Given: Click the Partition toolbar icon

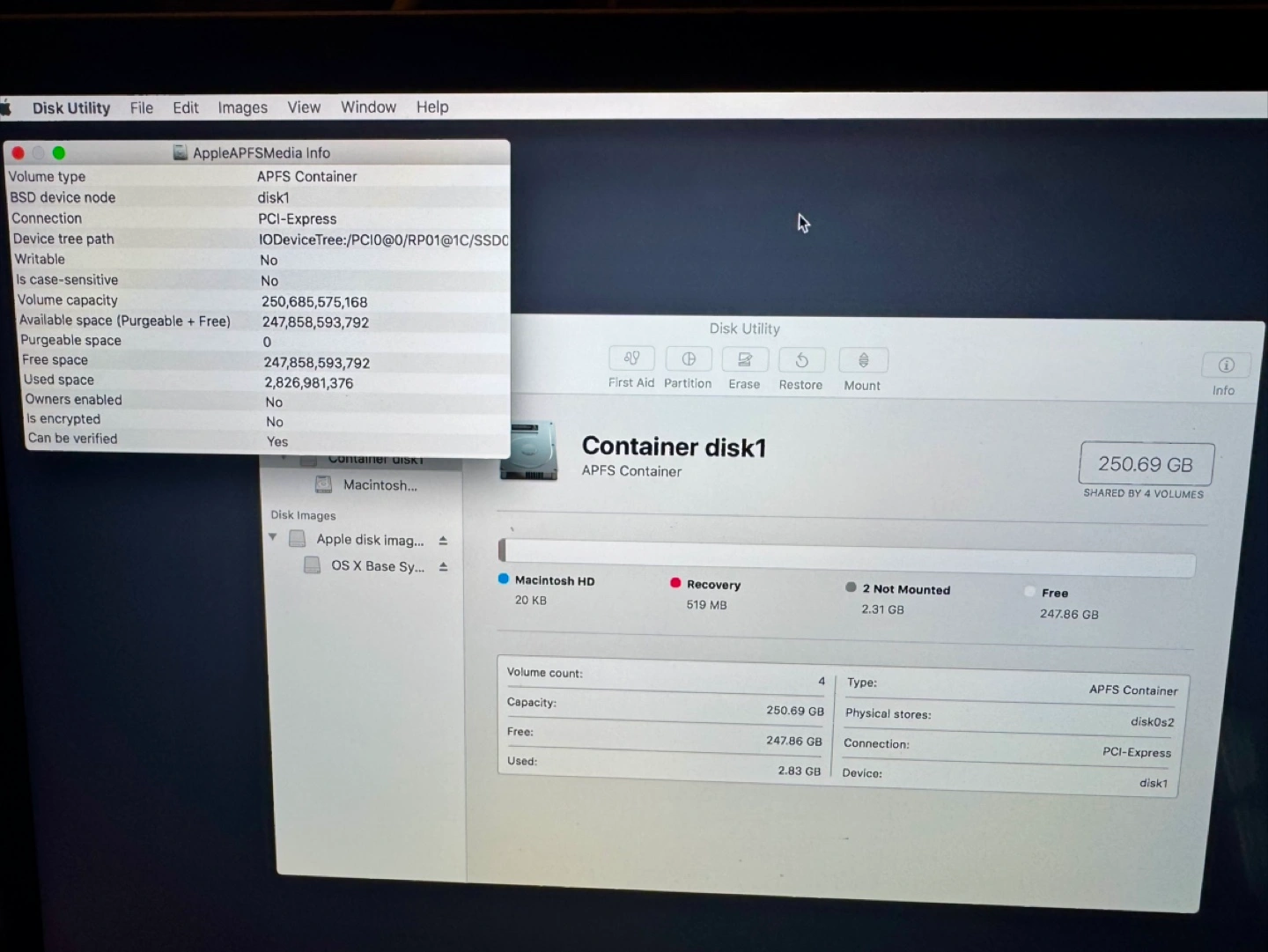Looking at the screenshot, I should click(689, 359).
